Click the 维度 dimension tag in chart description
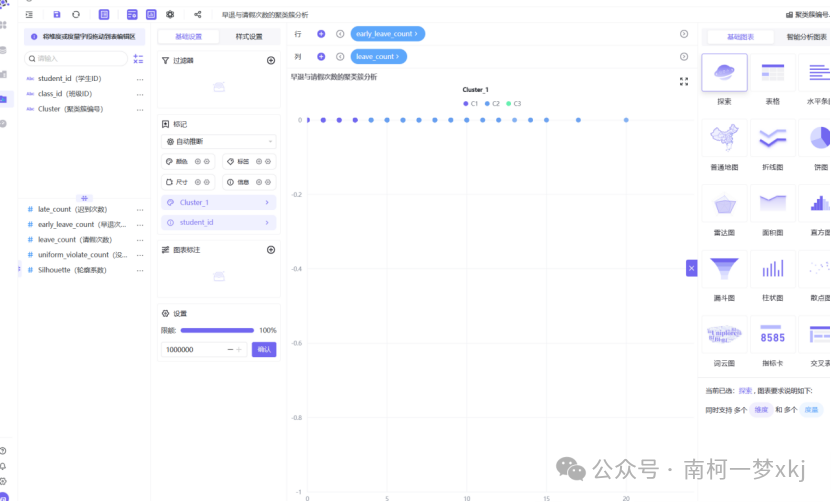Viewport: 831px width, 502px height. (x=761, y=410)
